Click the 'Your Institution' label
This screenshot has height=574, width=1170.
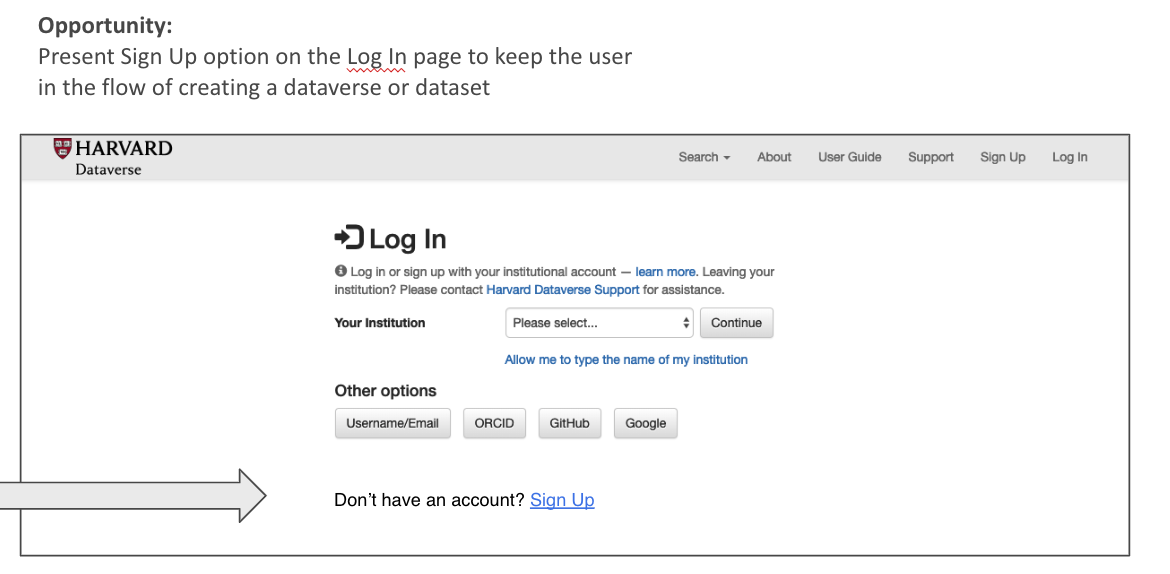click(x=380, y=323)
